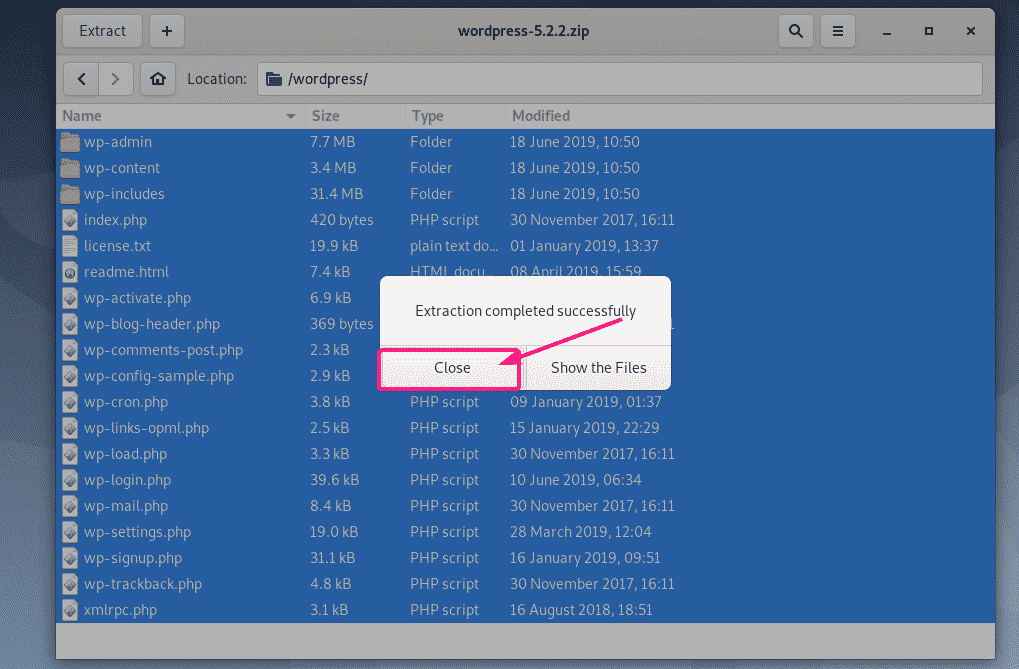Click the wp-cron.php file icon

70,402
